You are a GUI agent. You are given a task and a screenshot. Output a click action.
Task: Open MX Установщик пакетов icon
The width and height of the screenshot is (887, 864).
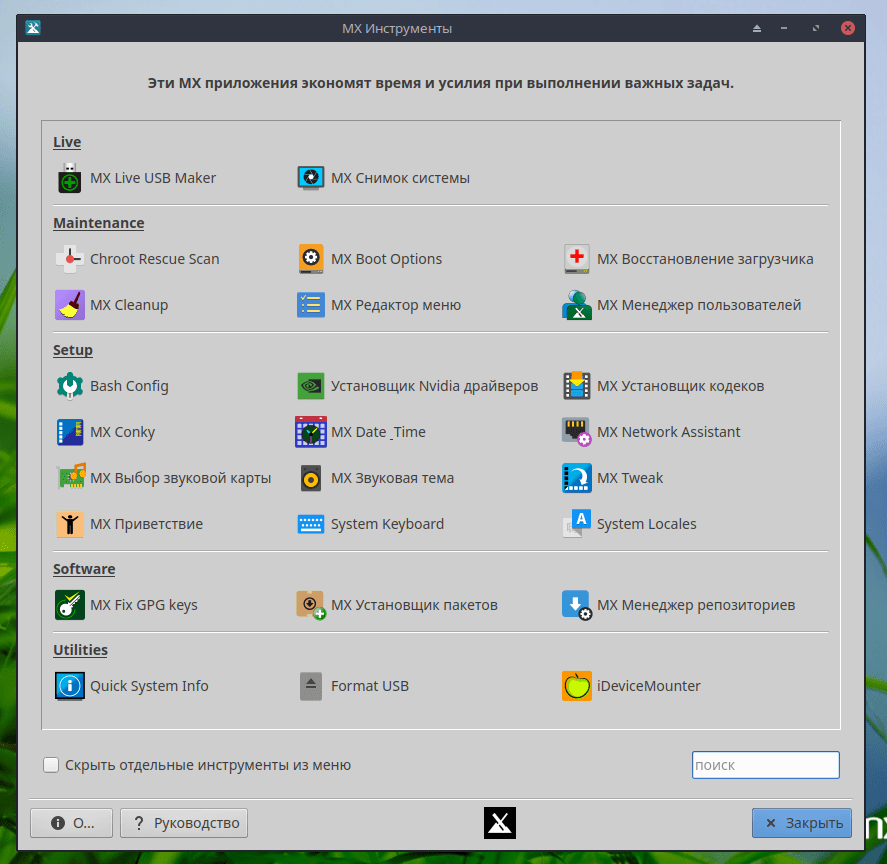pyautogui.click(x=311, y=605)
